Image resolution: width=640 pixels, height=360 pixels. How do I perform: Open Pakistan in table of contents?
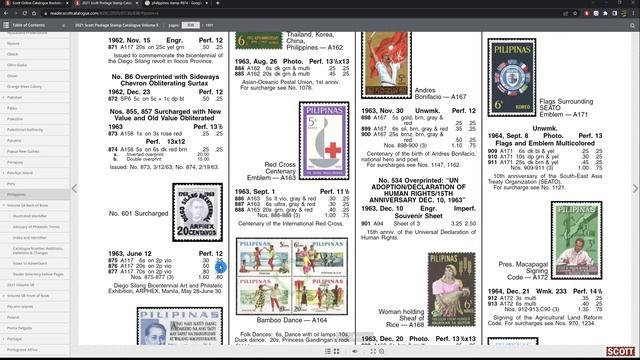point(15,98)
